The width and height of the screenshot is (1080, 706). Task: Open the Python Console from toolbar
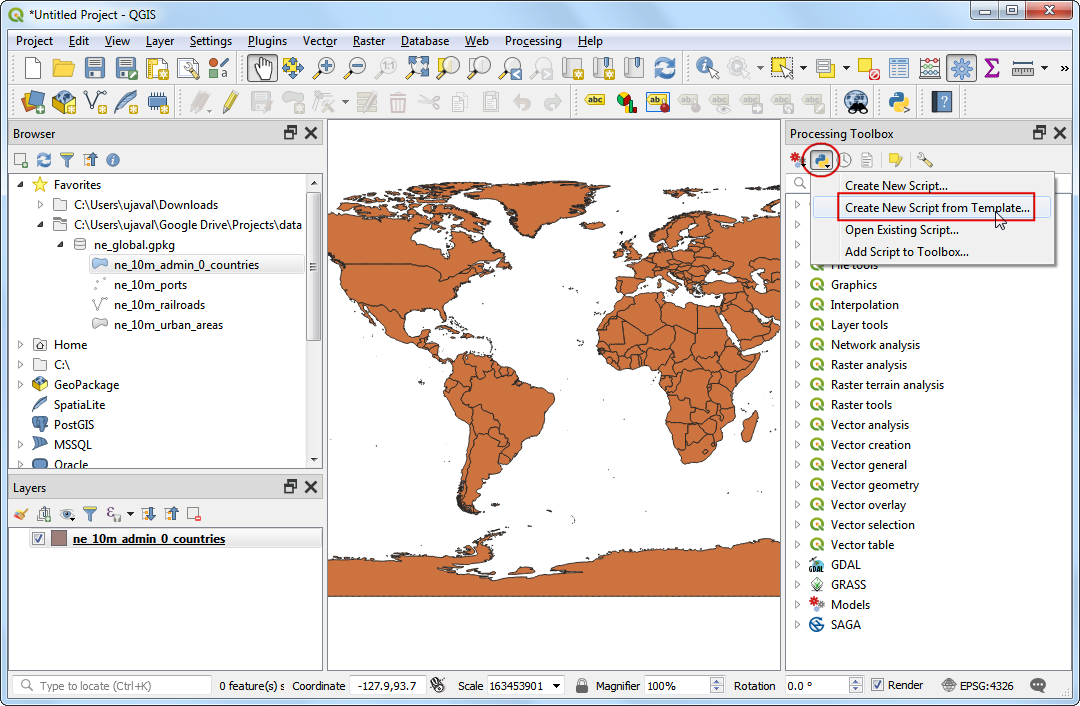(x=897, y=101)
